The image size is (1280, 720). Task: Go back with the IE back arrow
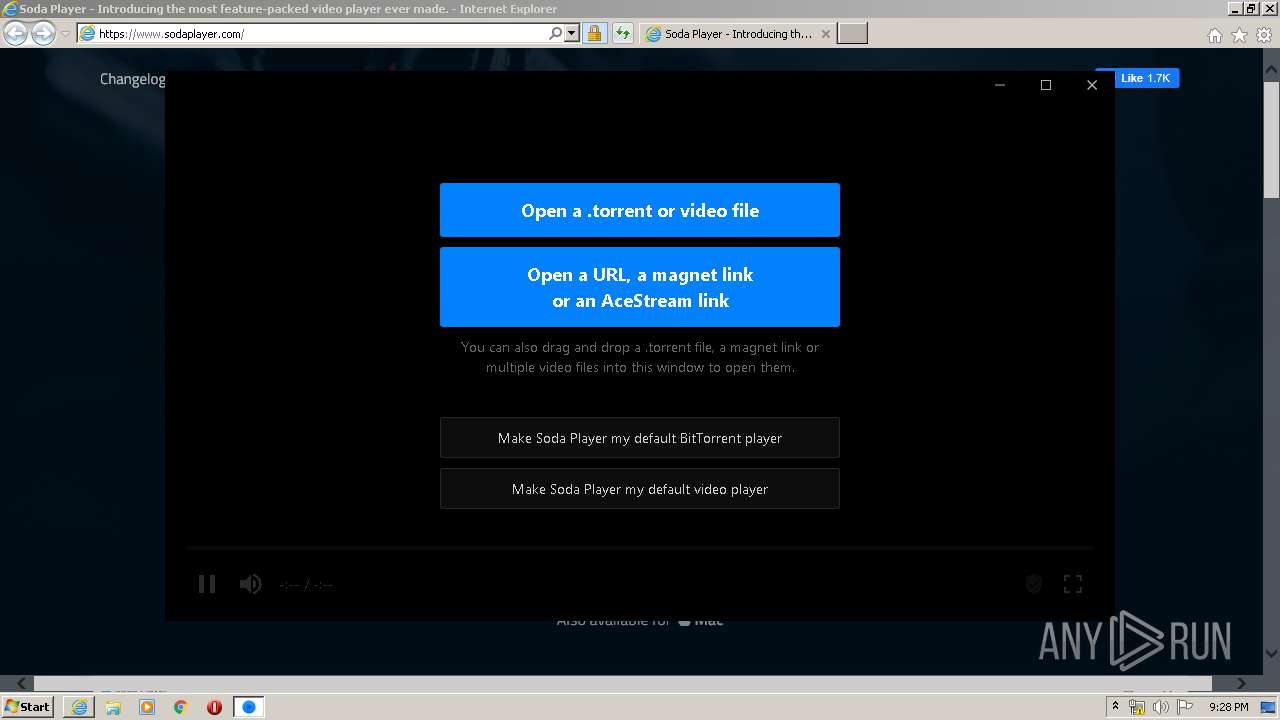(x=15, y=33)
